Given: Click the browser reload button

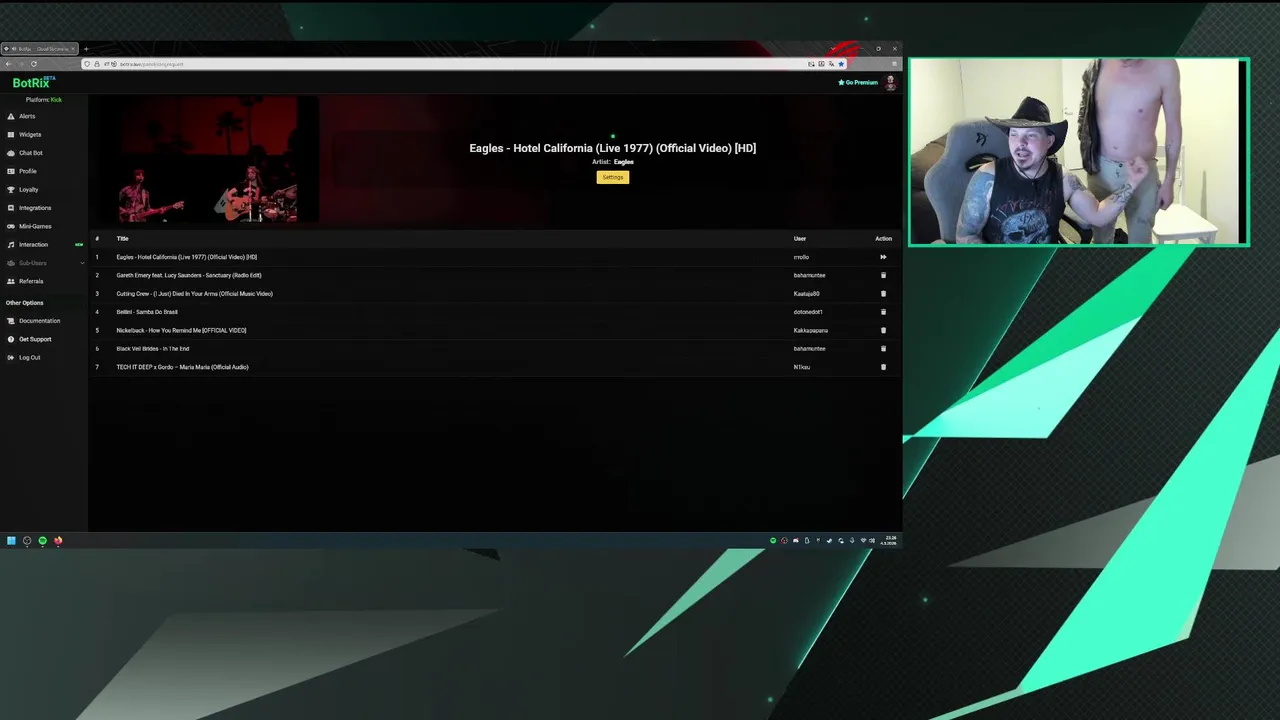Looking at the screenshot, I should [x=34, y=64].
